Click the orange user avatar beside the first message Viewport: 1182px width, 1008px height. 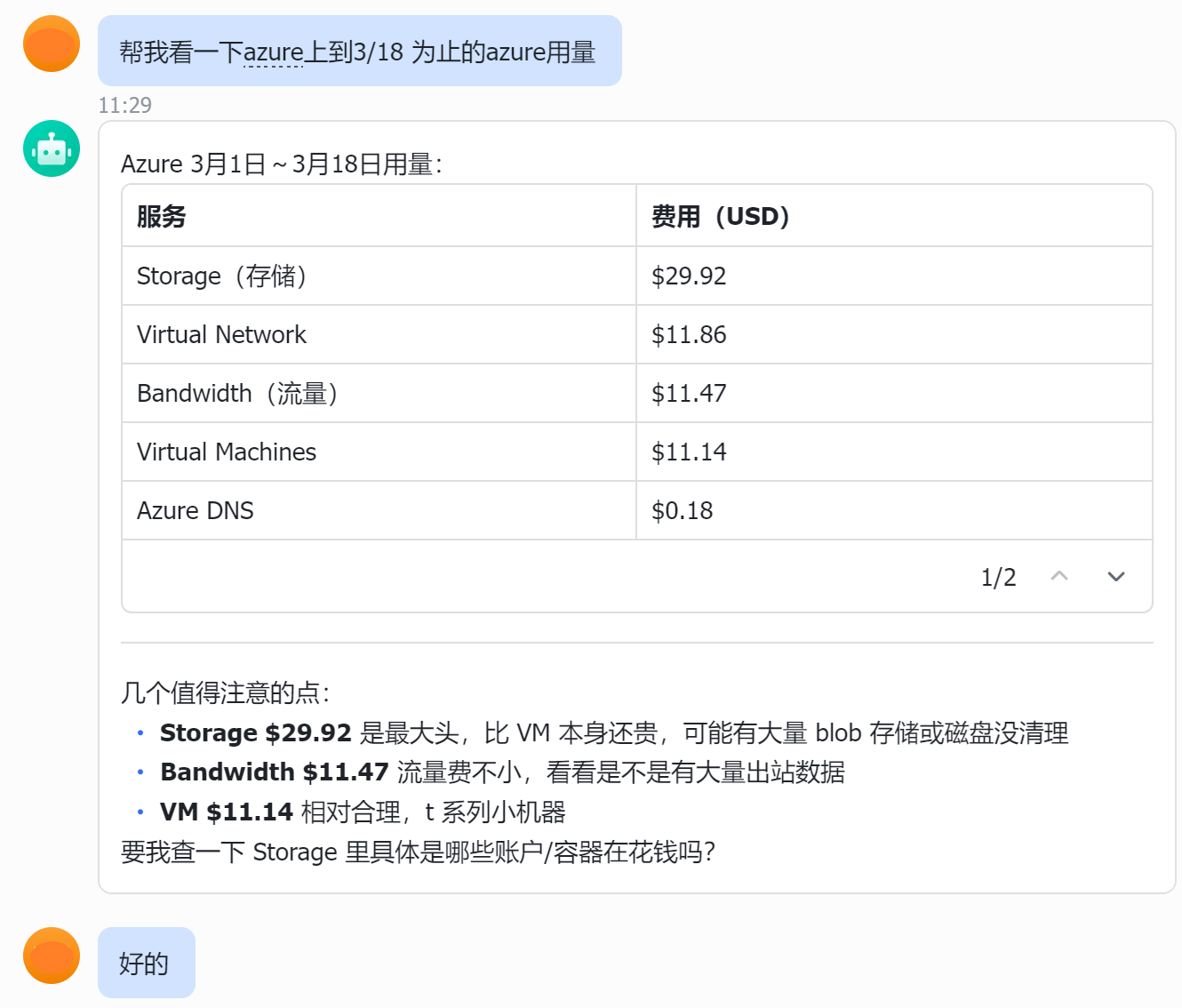[52, 44]
